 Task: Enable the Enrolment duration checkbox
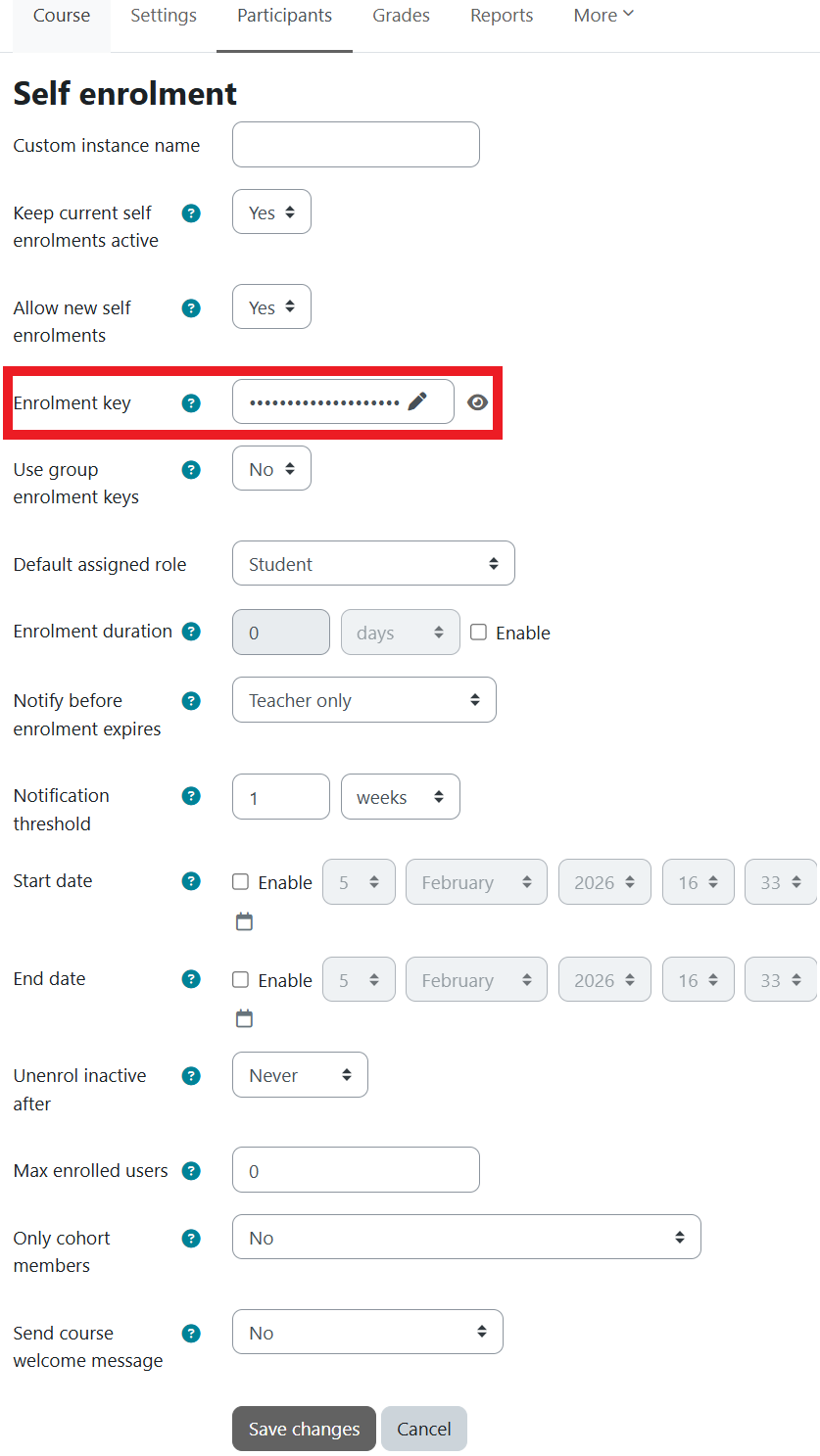[x=478, y=633]
